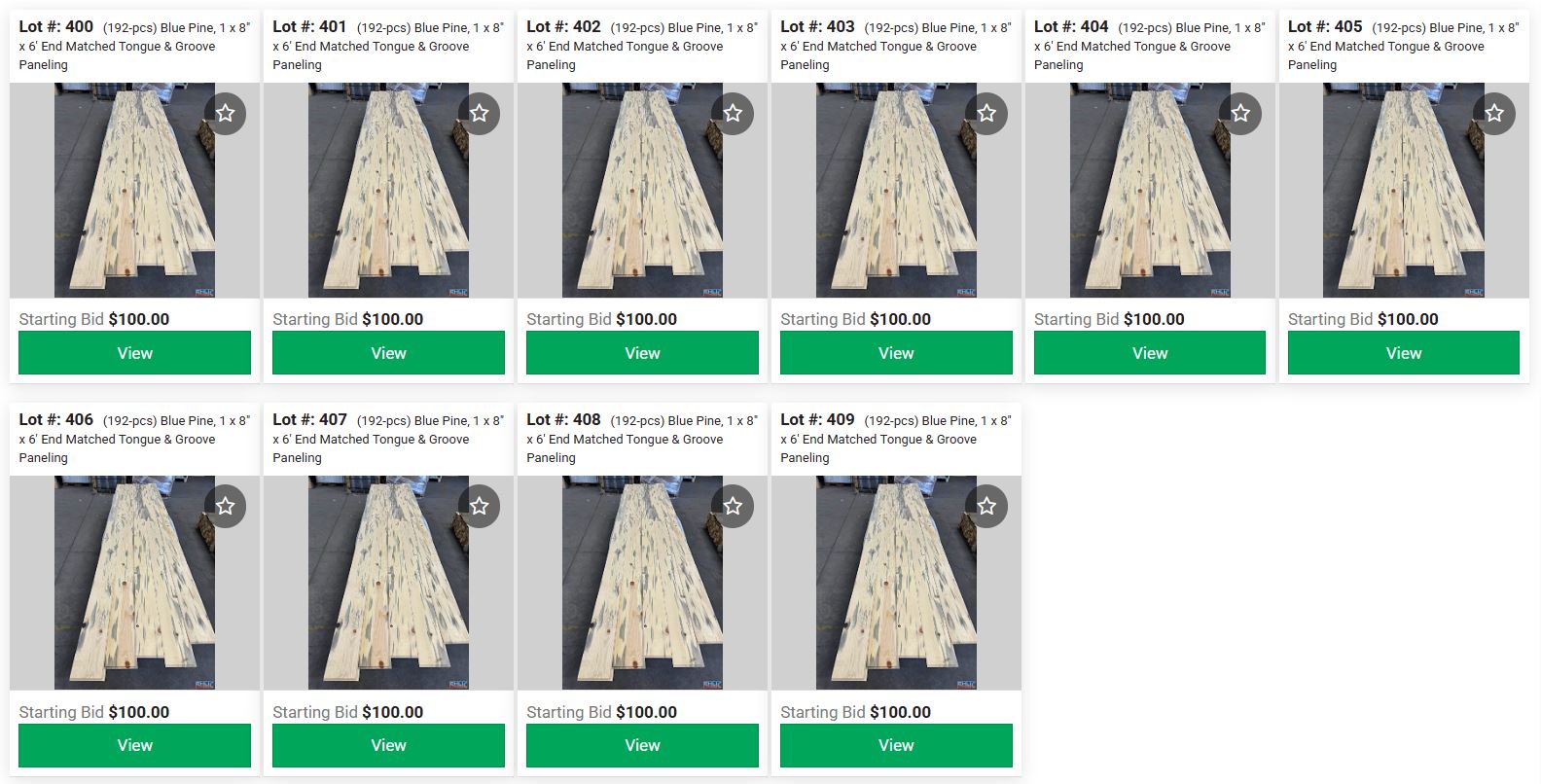View details for Lot 403
The width and height of the screenshot is (1541, 784).
pos(896,353)
